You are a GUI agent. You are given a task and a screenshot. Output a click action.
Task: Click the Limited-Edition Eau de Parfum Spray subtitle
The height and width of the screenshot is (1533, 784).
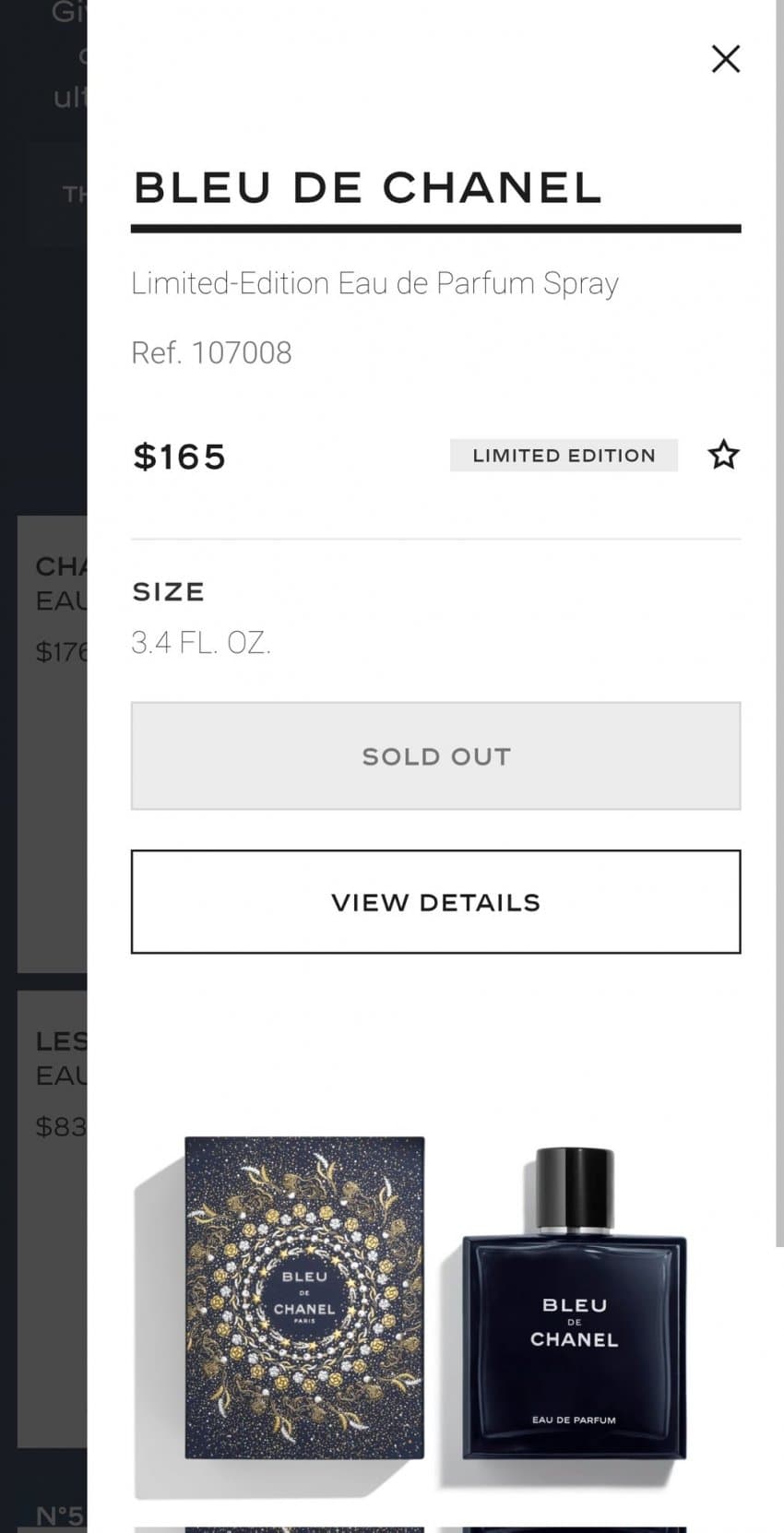click(x=374, y=283)
